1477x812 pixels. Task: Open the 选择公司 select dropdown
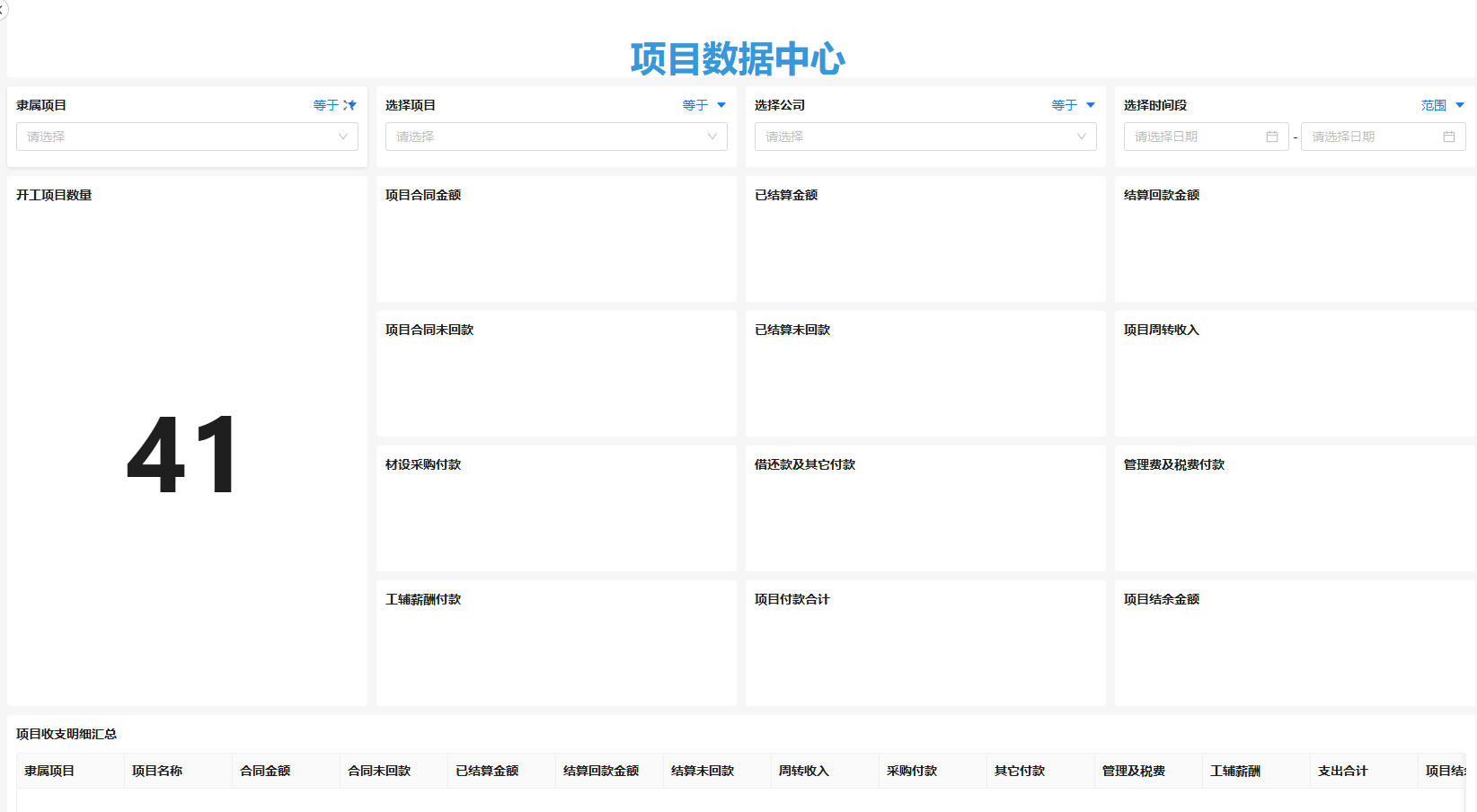coord(925,137)
